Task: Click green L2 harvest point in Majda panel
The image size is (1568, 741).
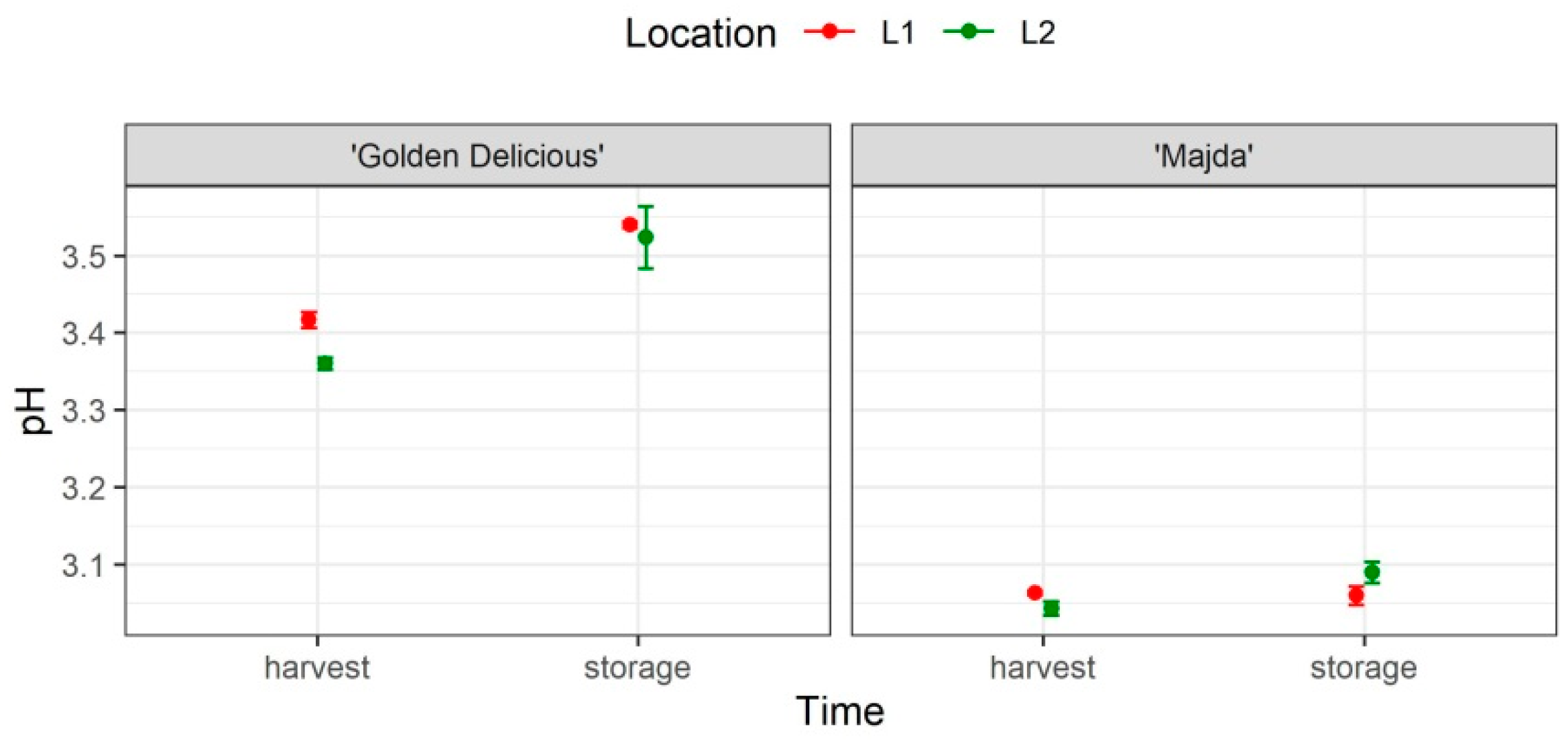Action: [1051, 608]
